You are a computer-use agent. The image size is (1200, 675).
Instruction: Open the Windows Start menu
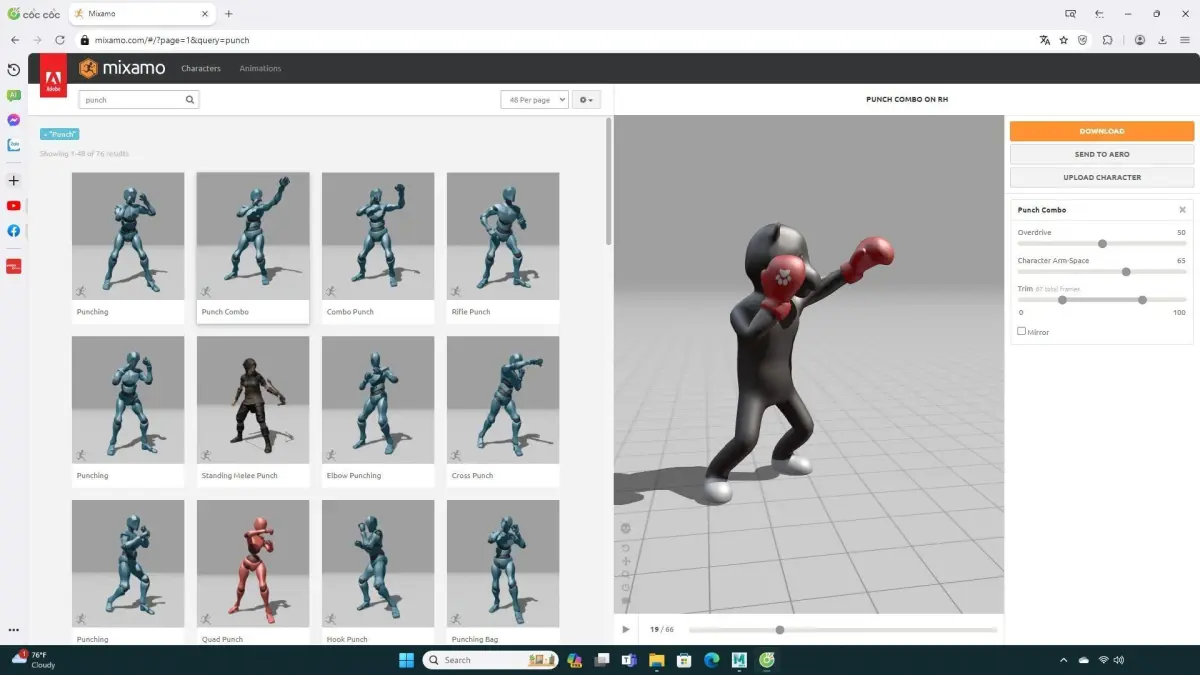tap(407, 660)
